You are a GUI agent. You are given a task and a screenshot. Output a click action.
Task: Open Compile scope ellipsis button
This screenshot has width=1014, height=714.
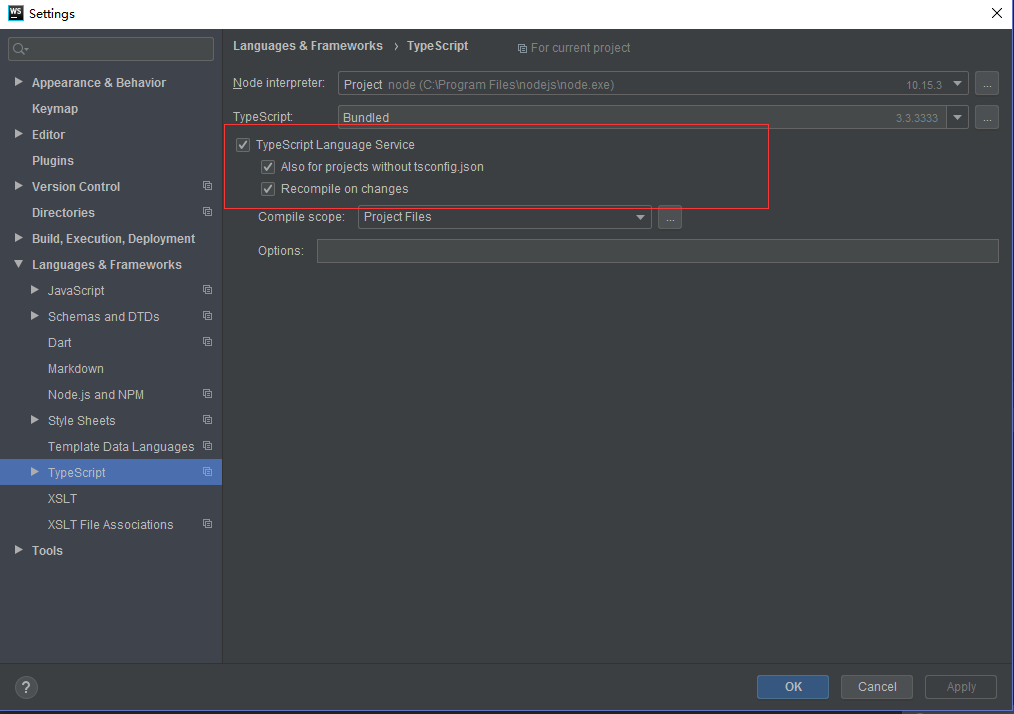pyautogui.click(x=670, y=217)
